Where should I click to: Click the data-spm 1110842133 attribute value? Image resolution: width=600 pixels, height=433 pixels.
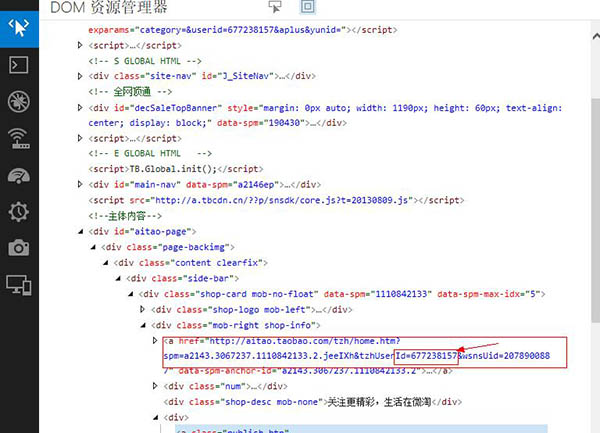[401, 294]
